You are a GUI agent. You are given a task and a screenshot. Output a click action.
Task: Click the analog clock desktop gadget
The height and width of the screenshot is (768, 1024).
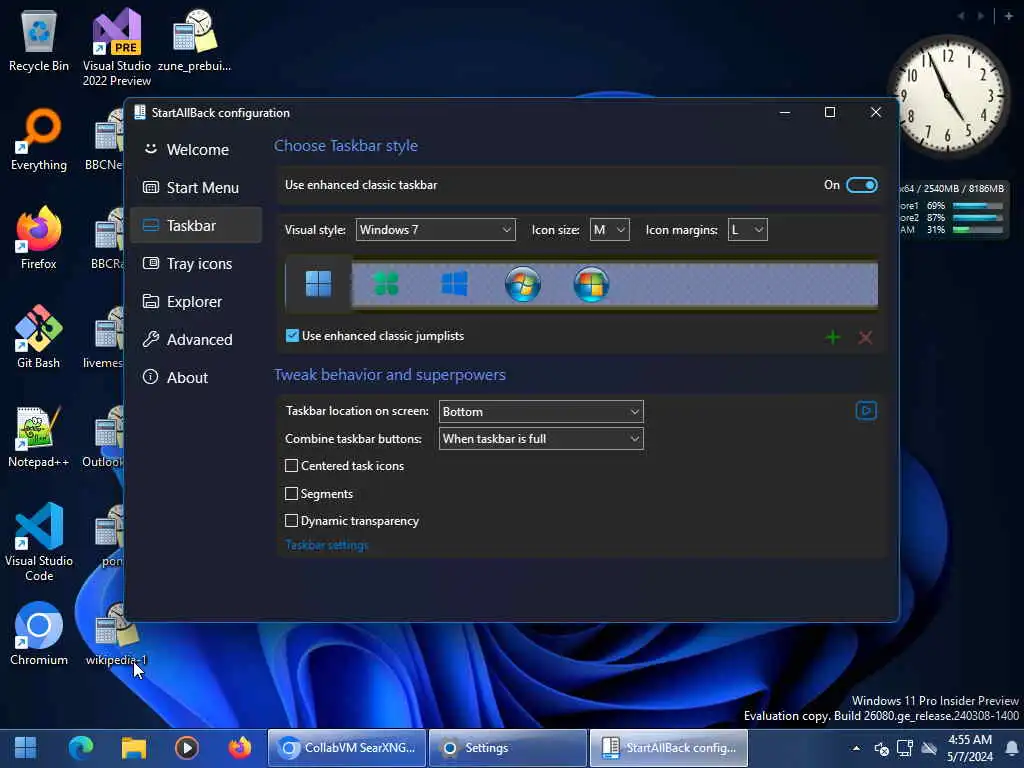click(948, 96)
